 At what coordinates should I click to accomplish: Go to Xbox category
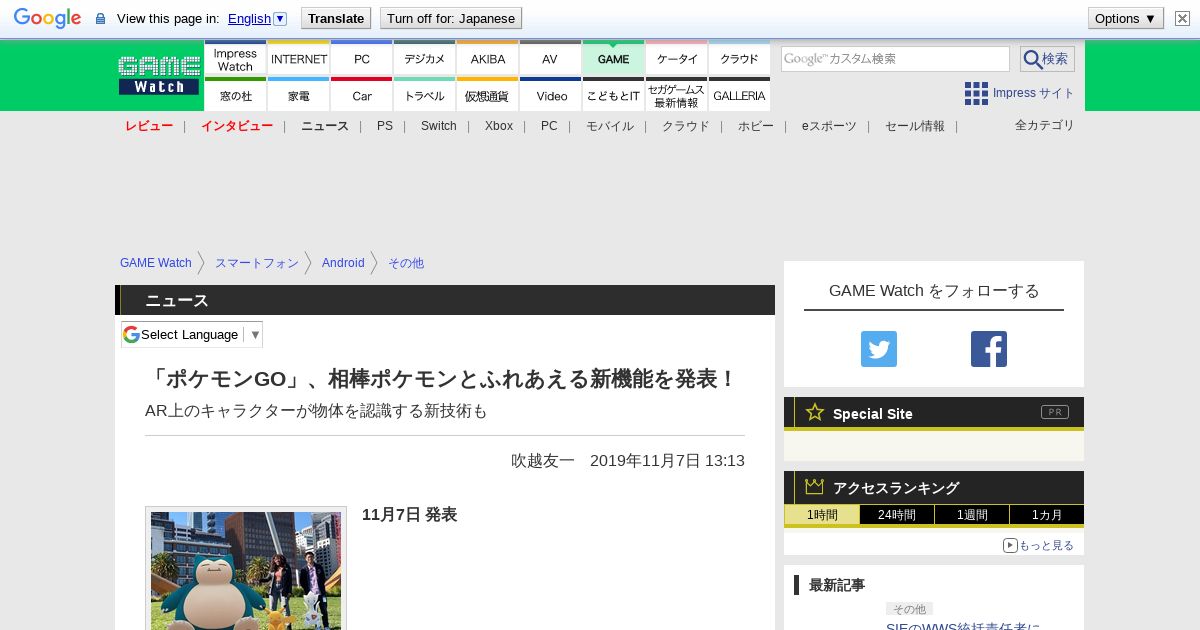coord(499,126)
